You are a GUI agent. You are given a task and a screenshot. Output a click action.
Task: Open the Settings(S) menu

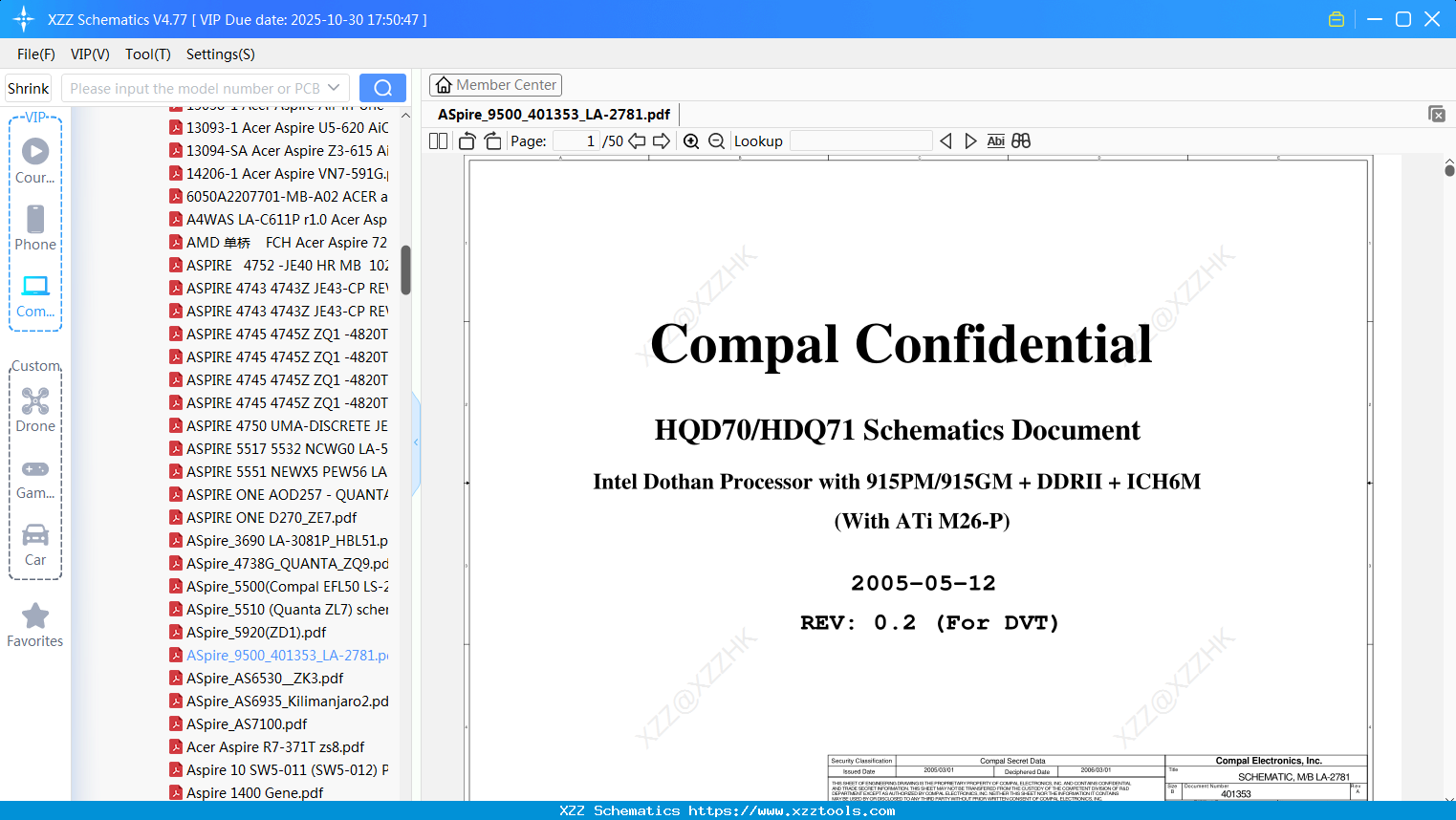click(x=221, y=54)
